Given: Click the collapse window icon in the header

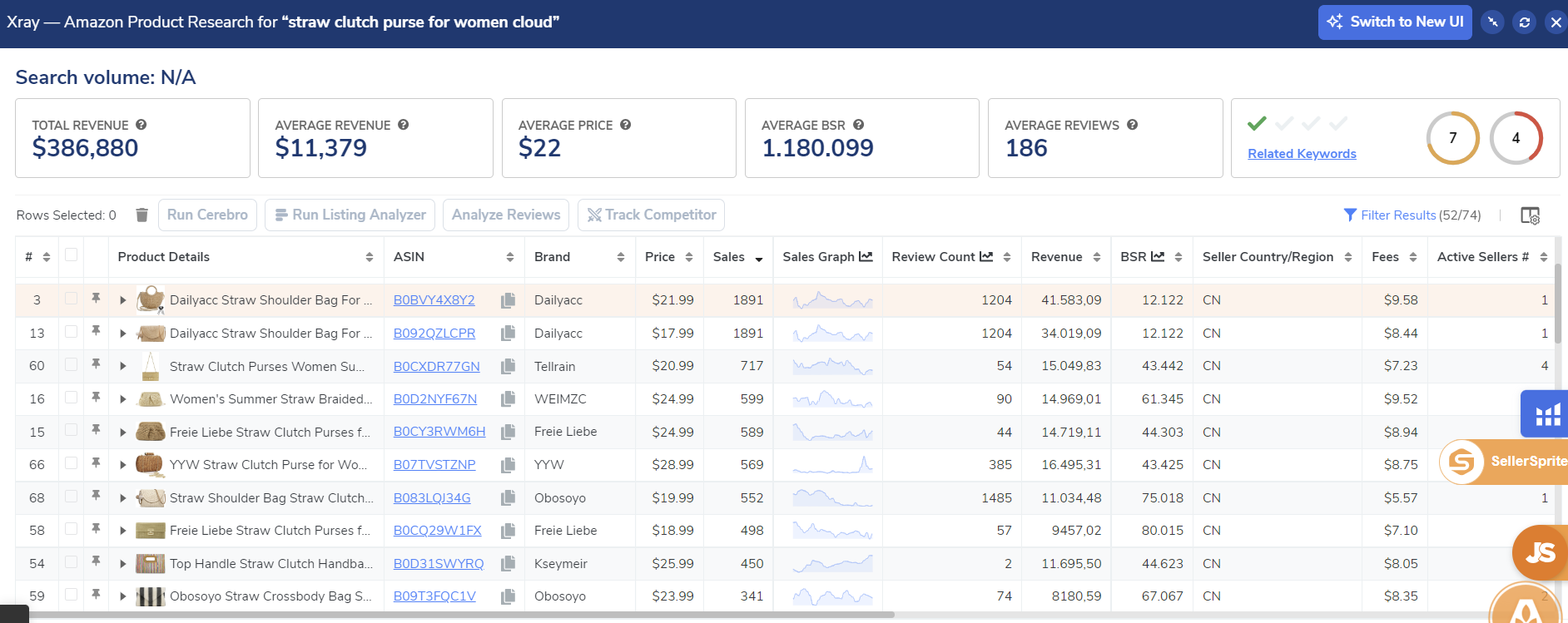Looking at the screenshot, I should tap(1493, 22).
